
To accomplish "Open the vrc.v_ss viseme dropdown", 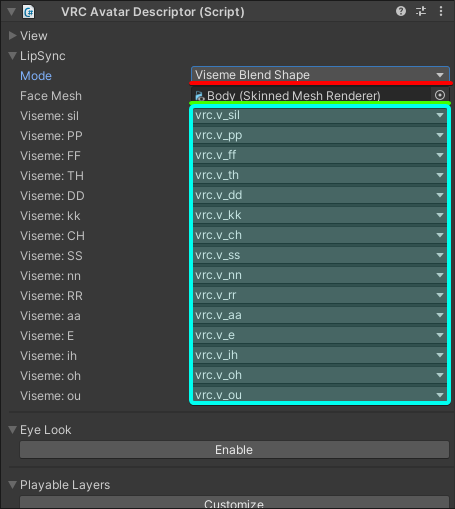I will coord(320,255).
